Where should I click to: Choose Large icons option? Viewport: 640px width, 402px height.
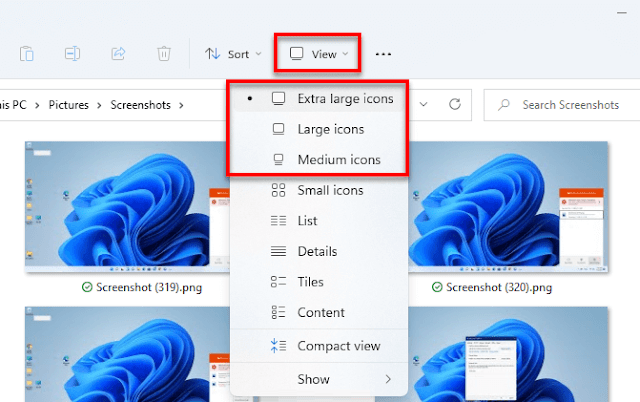[319, 129]
